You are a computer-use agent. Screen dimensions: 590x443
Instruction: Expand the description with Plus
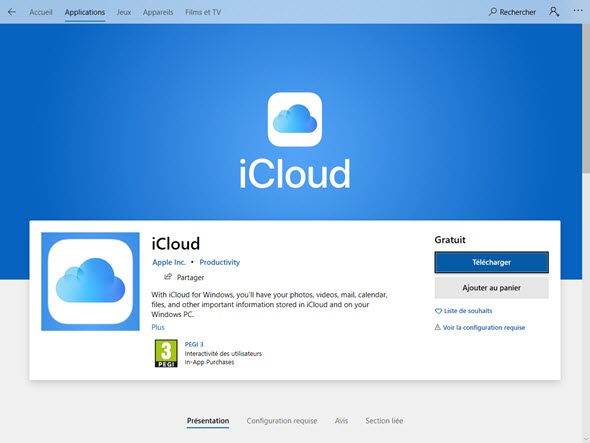point(158,327)
